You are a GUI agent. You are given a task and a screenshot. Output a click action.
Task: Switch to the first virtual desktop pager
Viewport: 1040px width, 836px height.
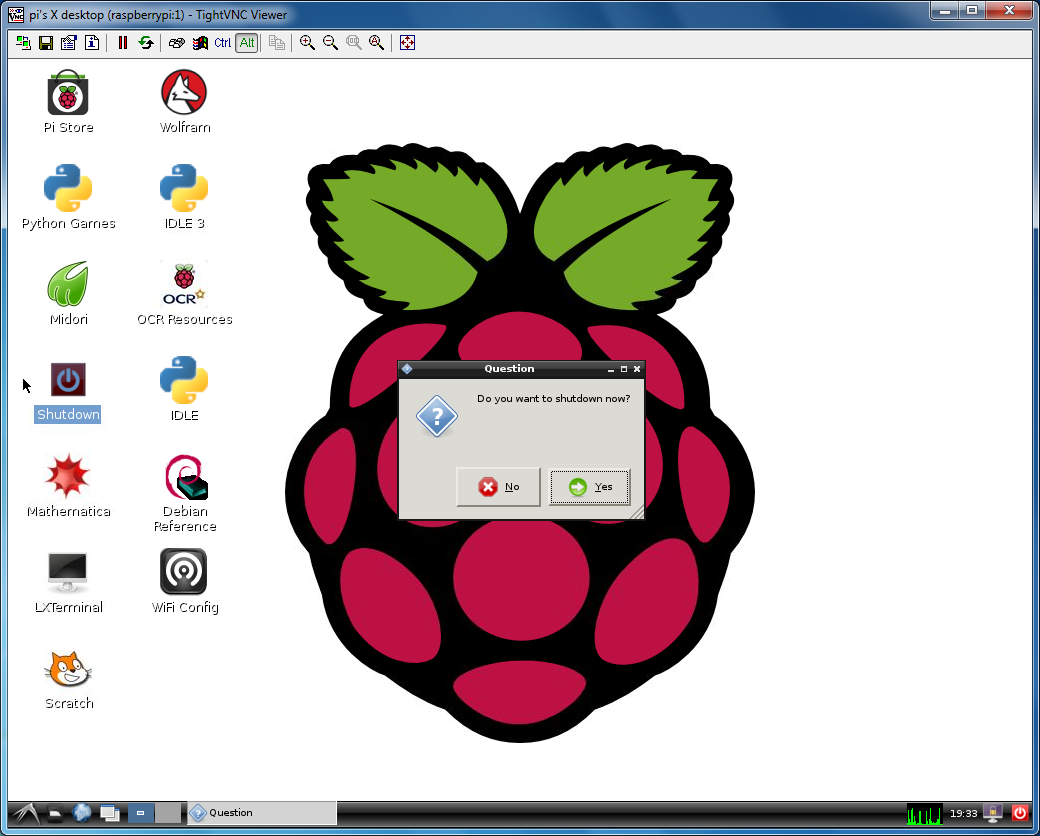[141, 813]
